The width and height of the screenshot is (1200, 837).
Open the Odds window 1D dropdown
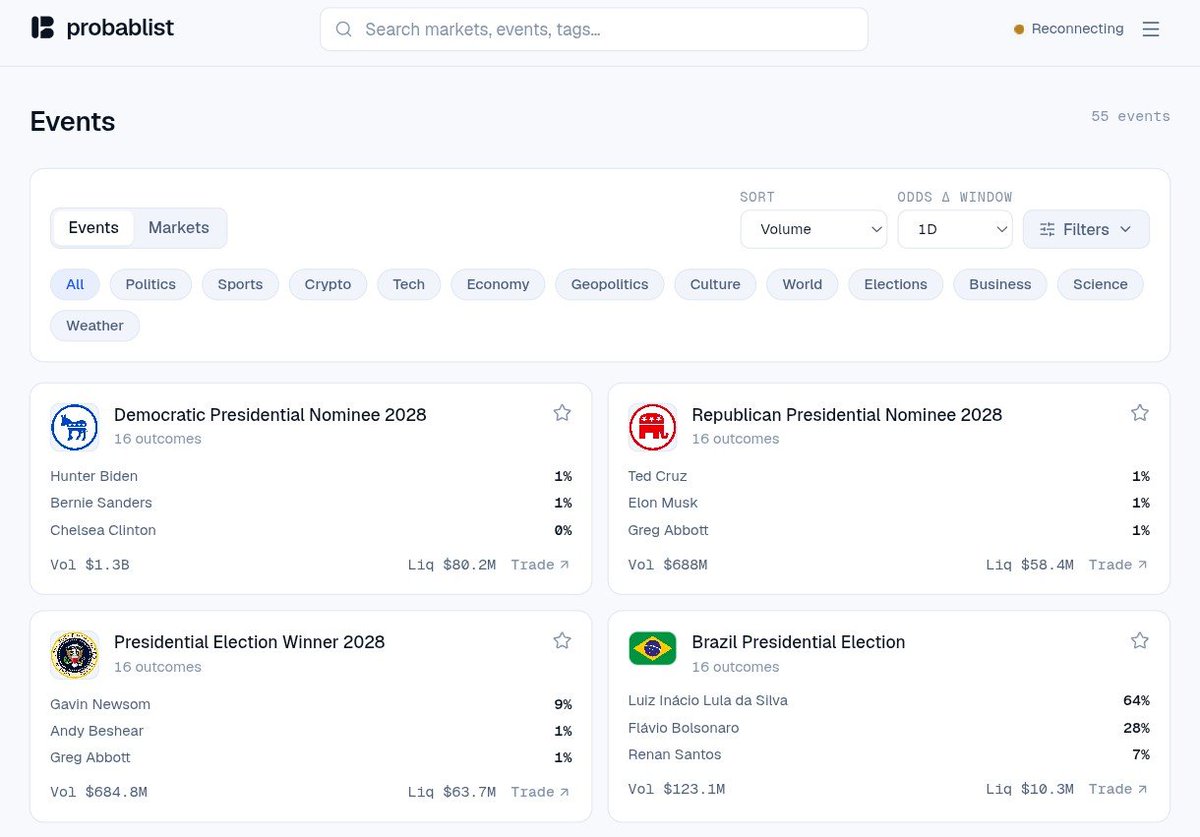click(955, 229)
